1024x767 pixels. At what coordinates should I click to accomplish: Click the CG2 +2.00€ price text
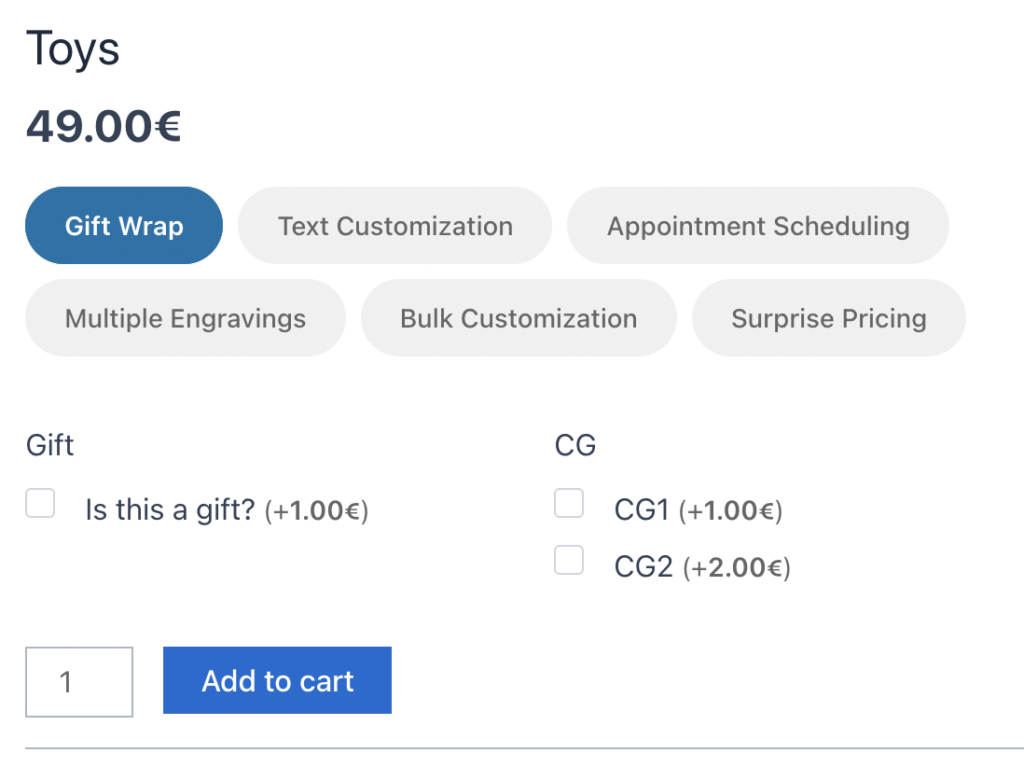point(737,569)
